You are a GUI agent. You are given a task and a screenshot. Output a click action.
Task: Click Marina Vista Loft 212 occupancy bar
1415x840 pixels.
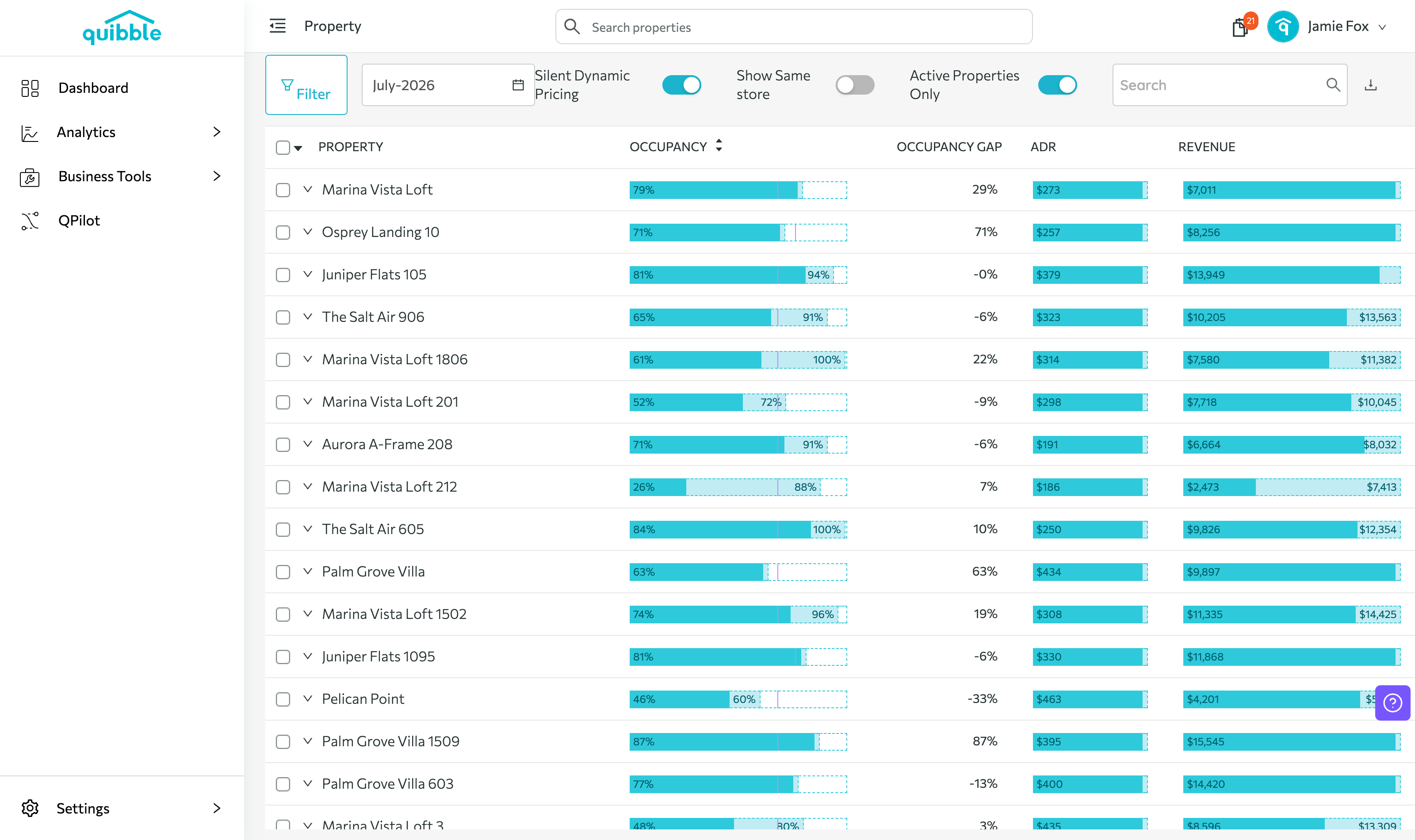[738, 487]
